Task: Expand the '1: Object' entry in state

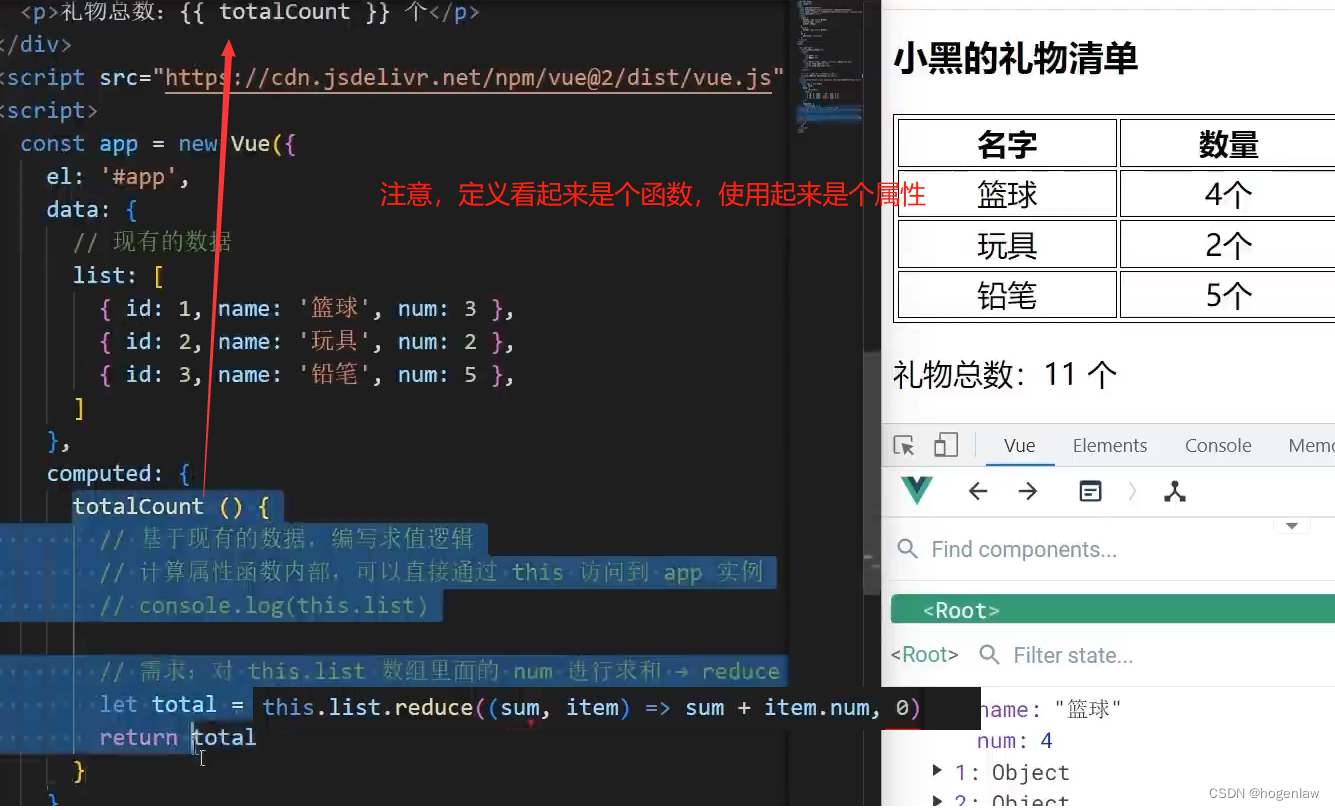Action: (937, 770)
